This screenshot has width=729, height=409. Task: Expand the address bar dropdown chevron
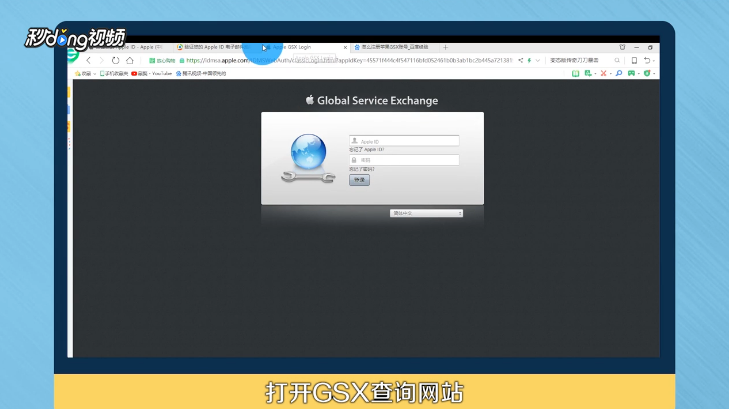point(537,60)
